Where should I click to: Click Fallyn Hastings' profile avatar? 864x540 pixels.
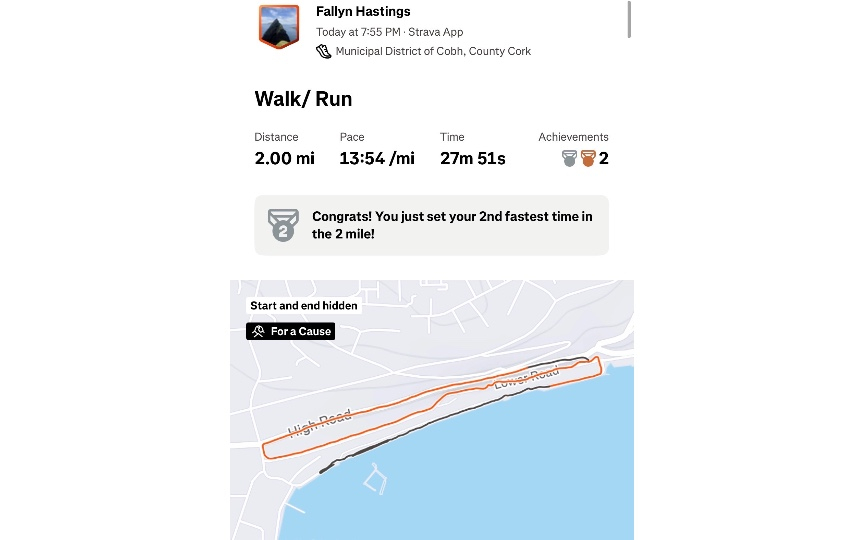(x=279, y=26)
